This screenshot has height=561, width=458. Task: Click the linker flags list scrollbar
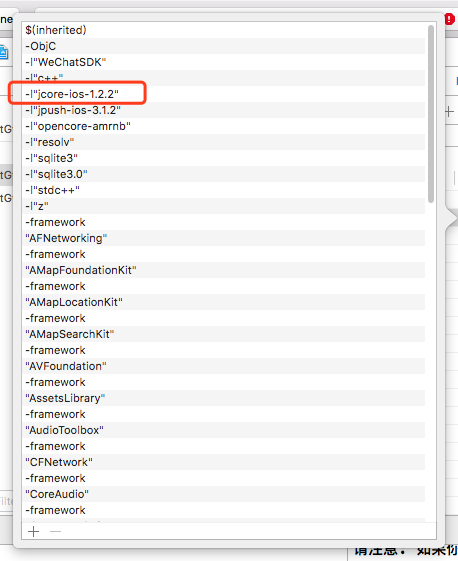click(x=431, y=114)
